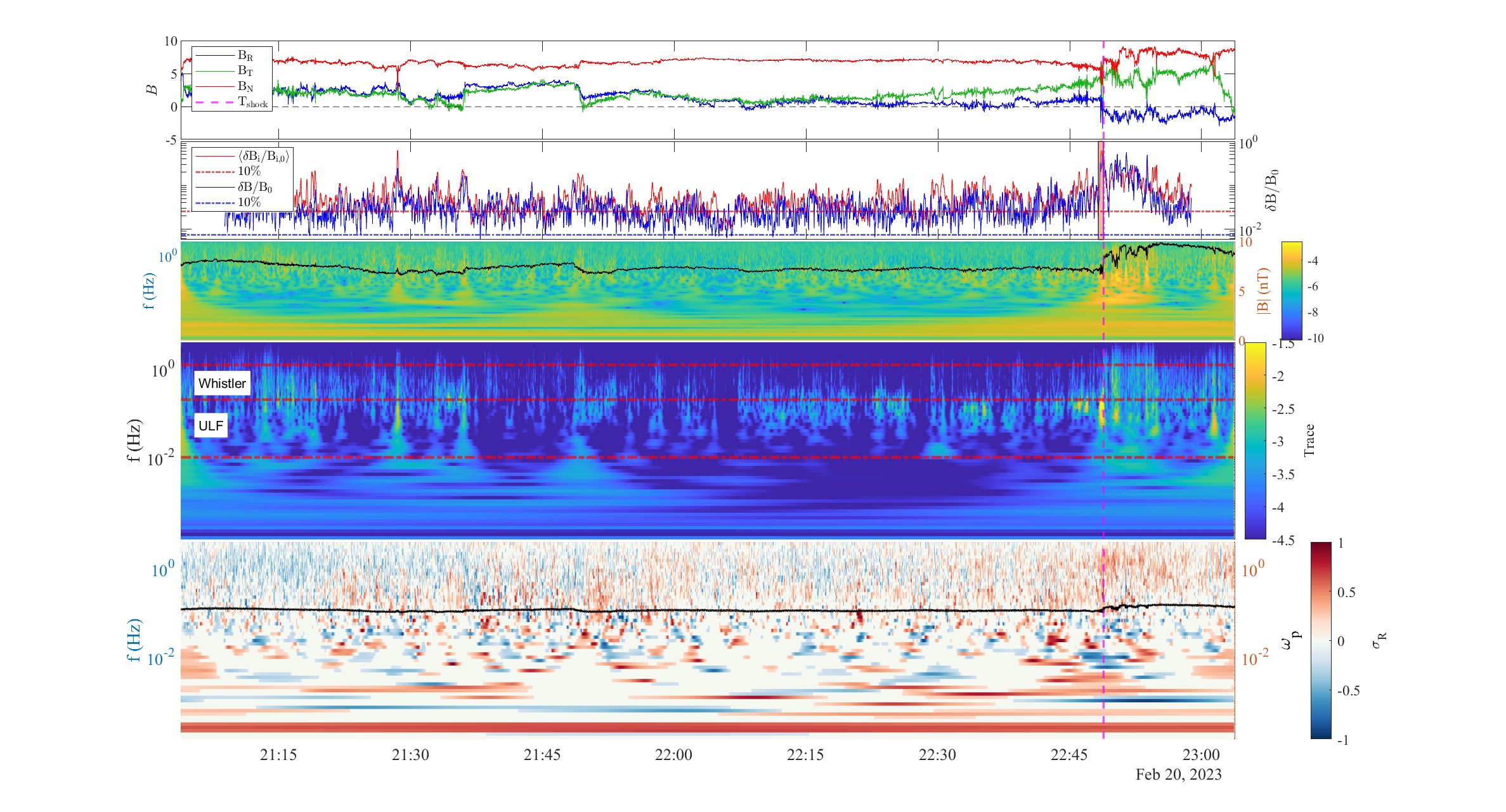Screen dimensions: 1506x812
Task: Select the B_R legend entry
Action: click(232, 56)
